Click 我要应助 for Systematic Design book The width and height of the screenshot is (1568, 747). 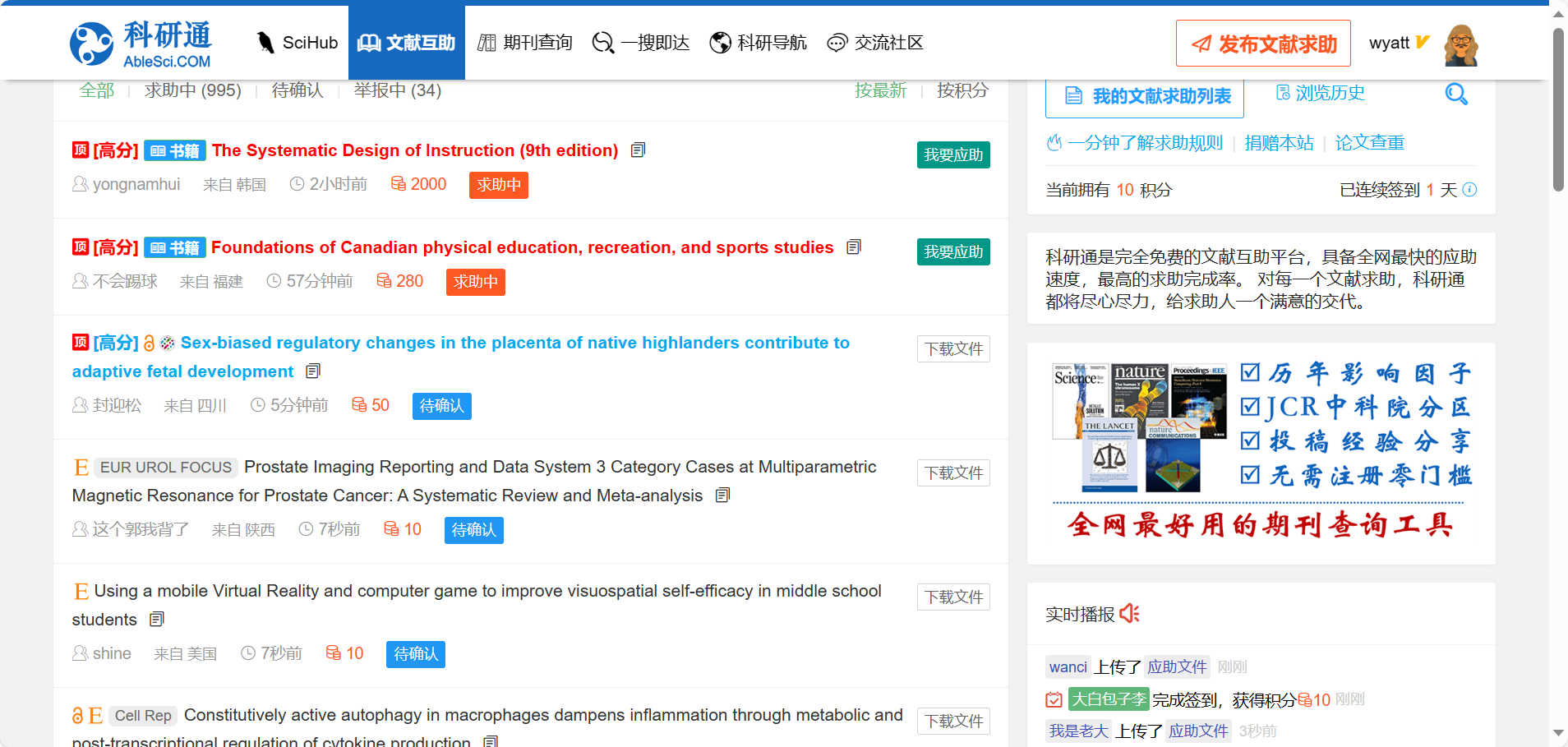tap(952, 155)
